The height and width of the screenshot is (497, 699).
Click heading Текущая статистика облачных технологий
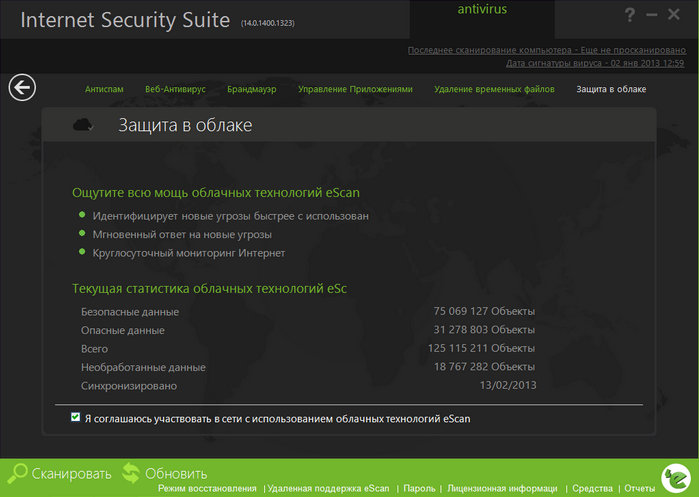(x=210, y=288)
